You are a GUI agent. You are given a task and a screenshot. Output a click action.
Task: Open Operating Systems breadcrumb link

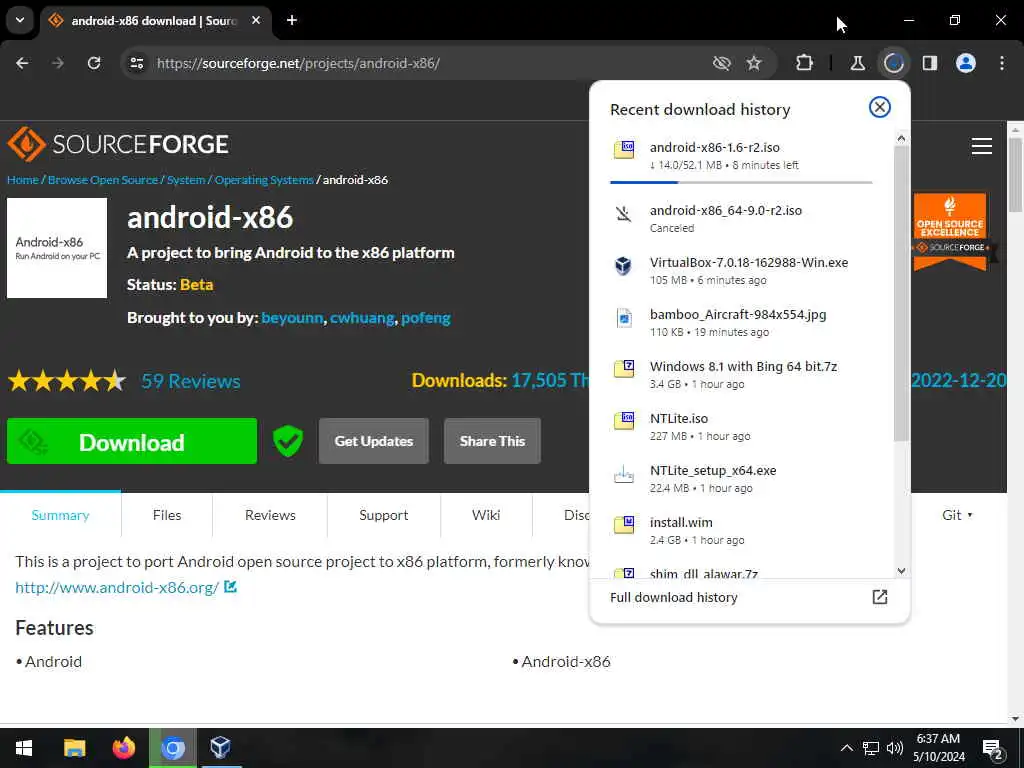coord(264,180)
